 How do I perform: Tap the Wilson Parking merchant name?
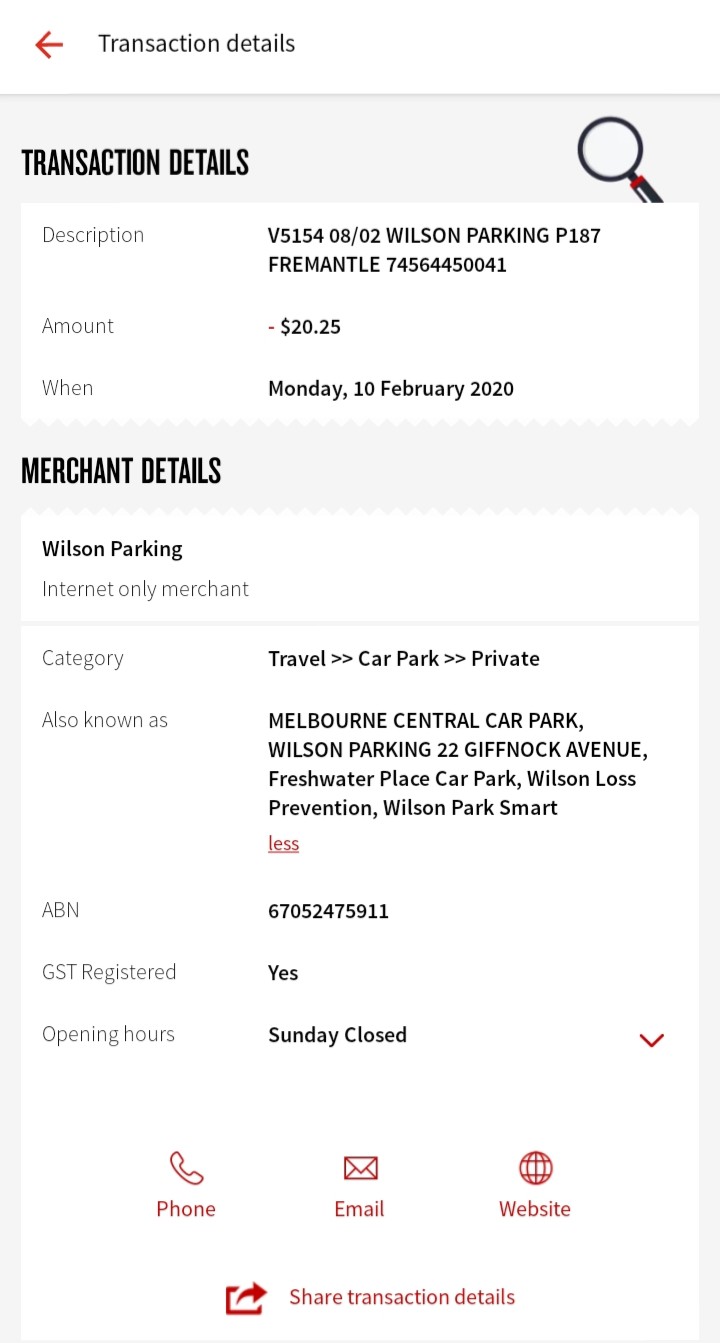(x=112, y=549)
